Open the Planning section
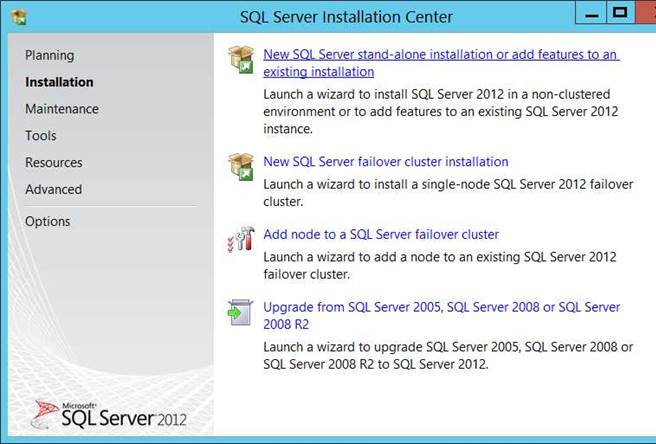Image resolution: width=656 pixels, height=444 pixels. (x=50, y=55)
